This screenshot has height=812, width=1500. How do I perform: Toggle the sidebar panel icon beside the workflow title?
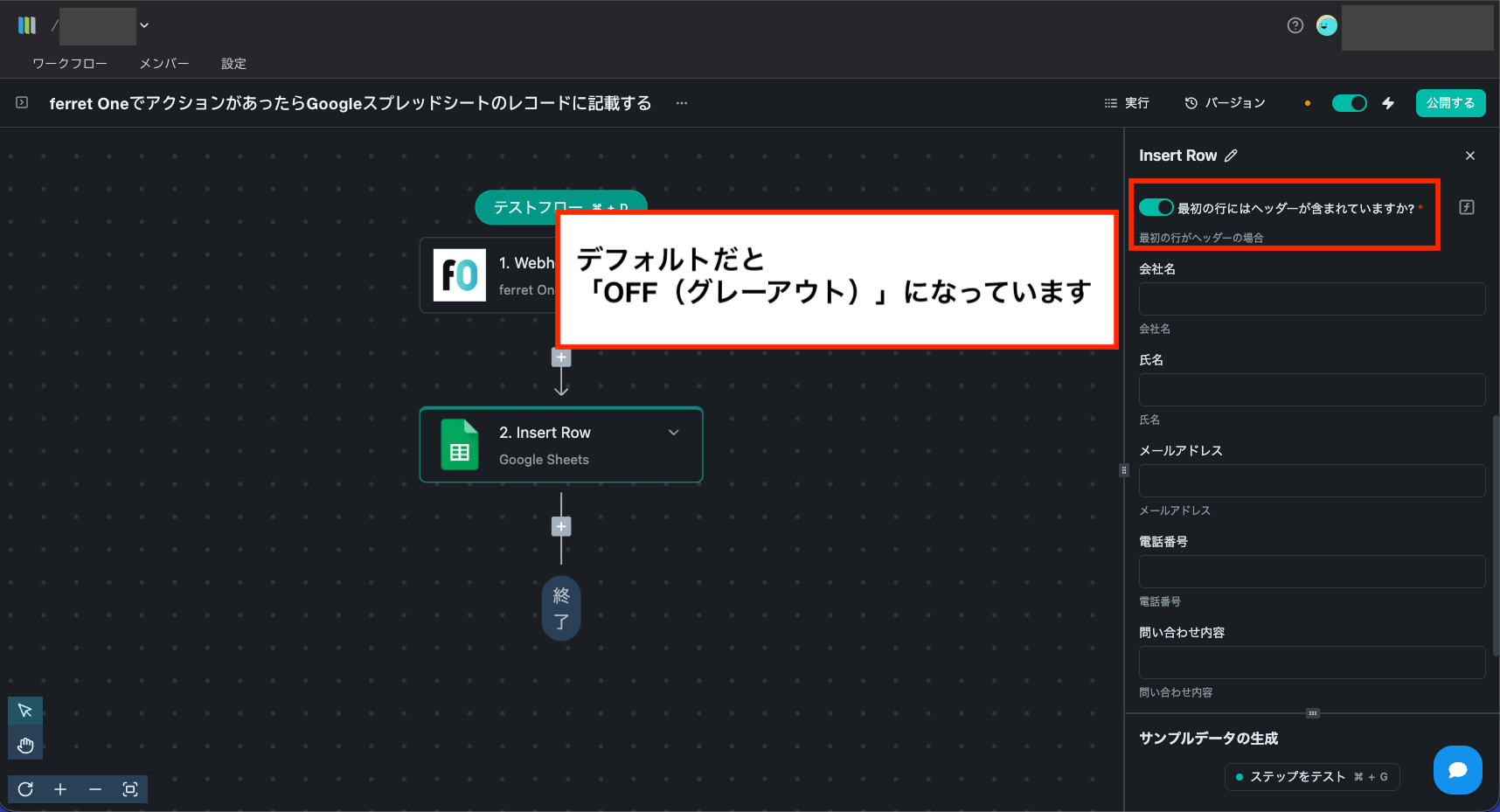pos(22,103)
